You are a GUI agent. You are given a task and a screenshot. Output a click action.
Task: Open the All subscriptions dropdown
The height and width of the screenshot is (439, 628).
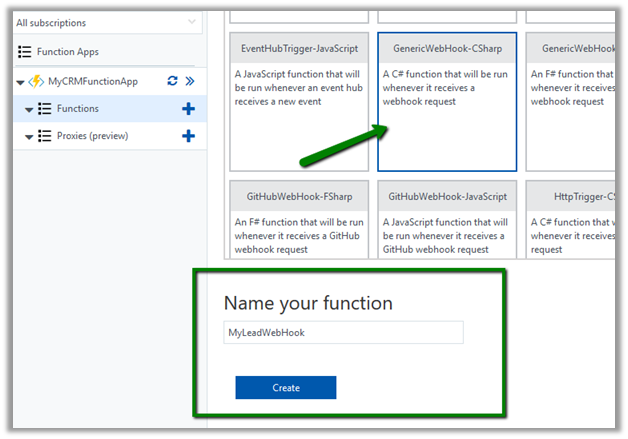click(107, 22)
